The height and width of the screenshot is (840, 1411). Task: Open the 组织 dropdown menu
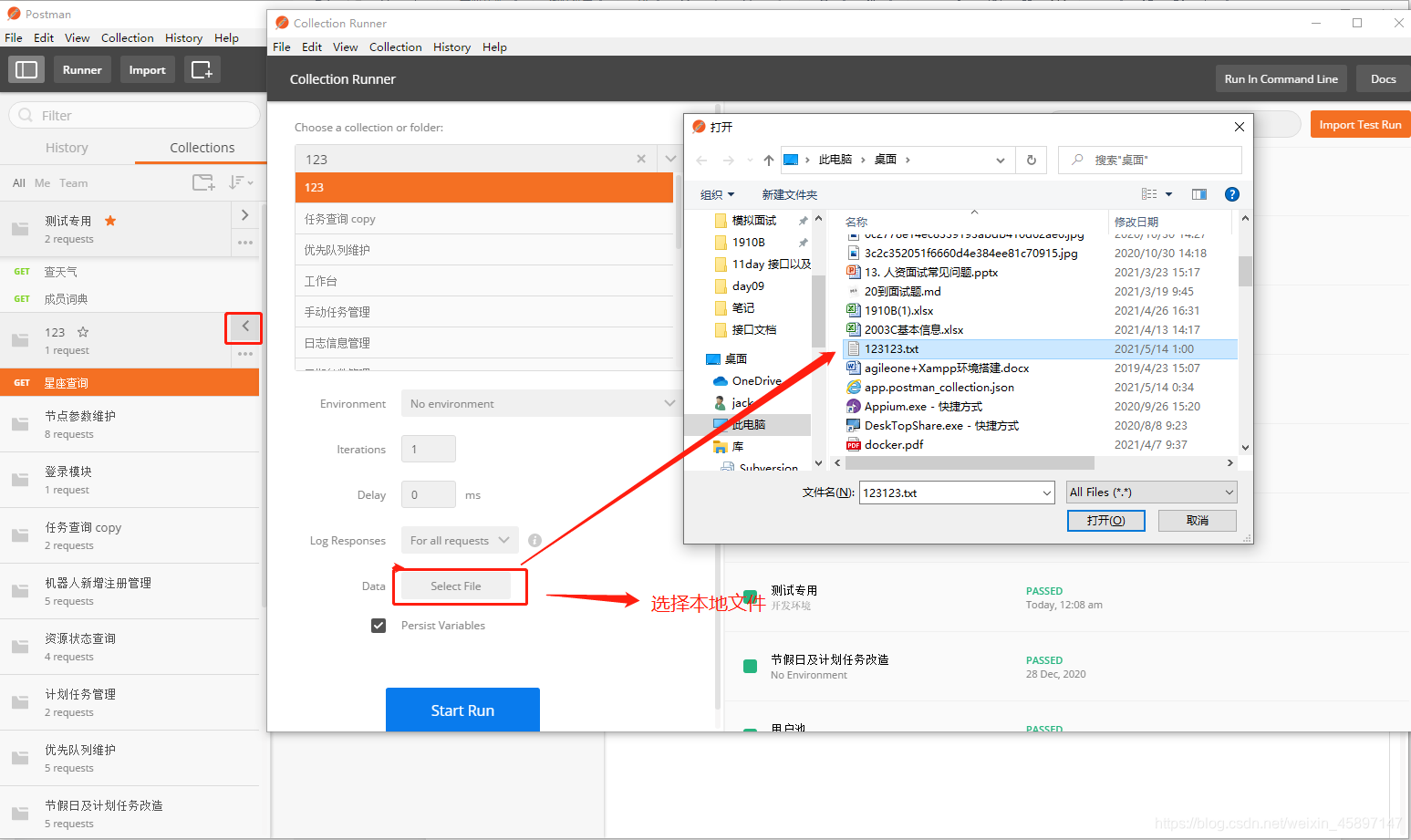(717, 194)
